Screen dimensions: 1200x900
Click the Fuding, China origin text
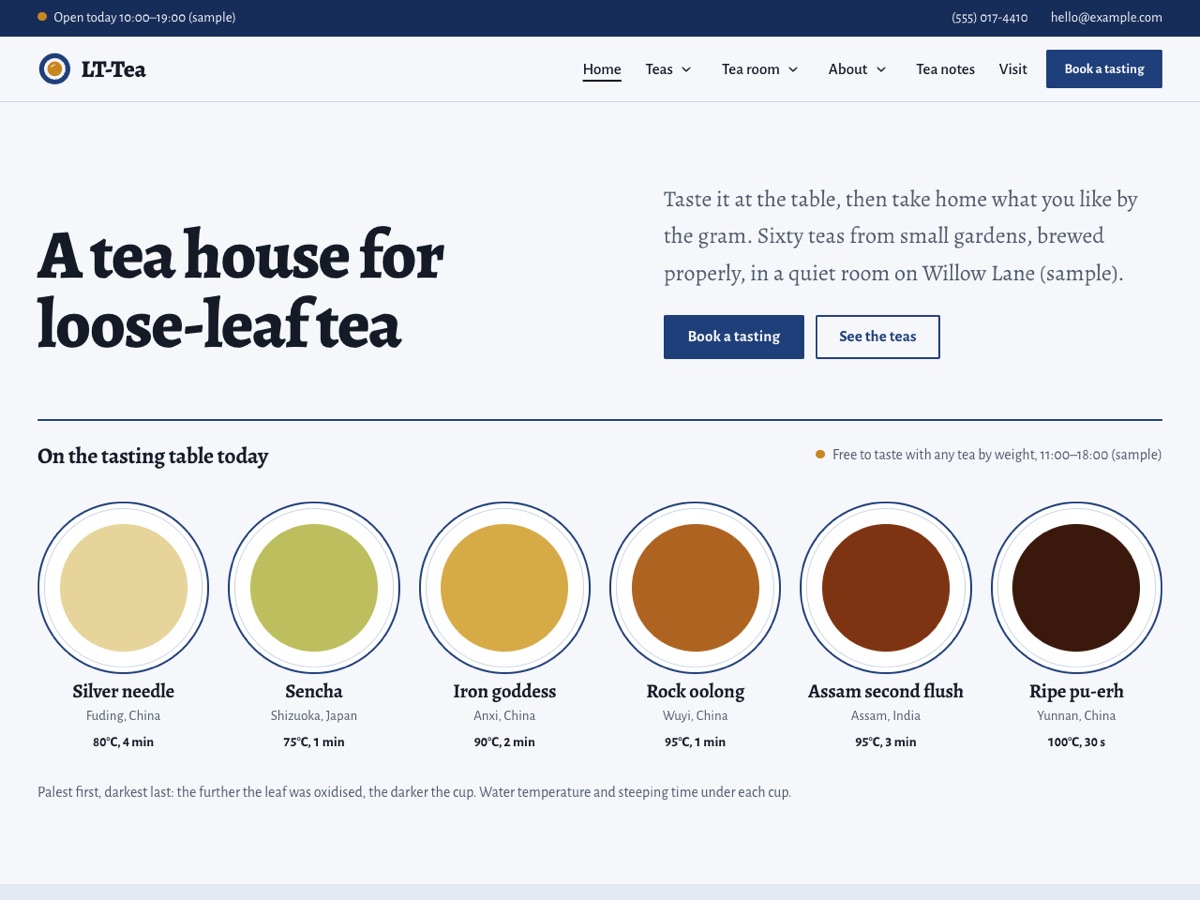point(124,716)
